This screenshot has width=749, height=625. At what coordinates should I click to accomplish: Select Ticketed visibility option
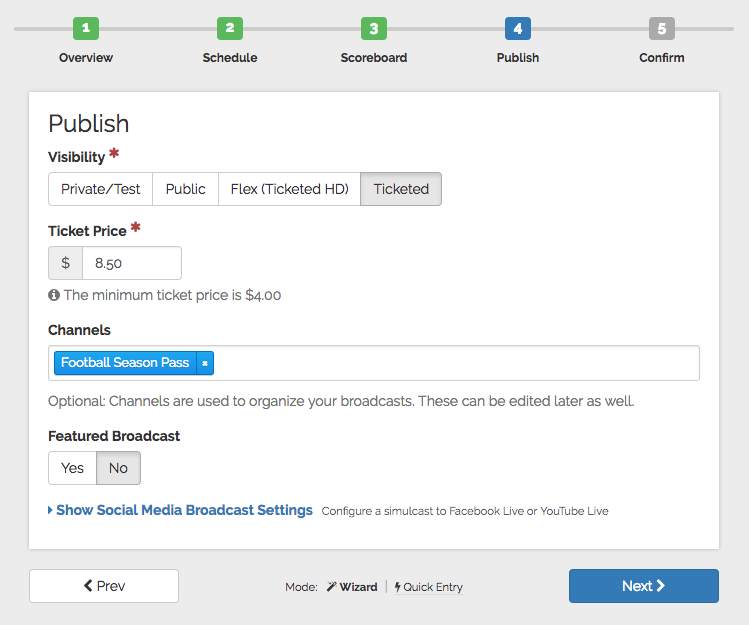[401, 189]
